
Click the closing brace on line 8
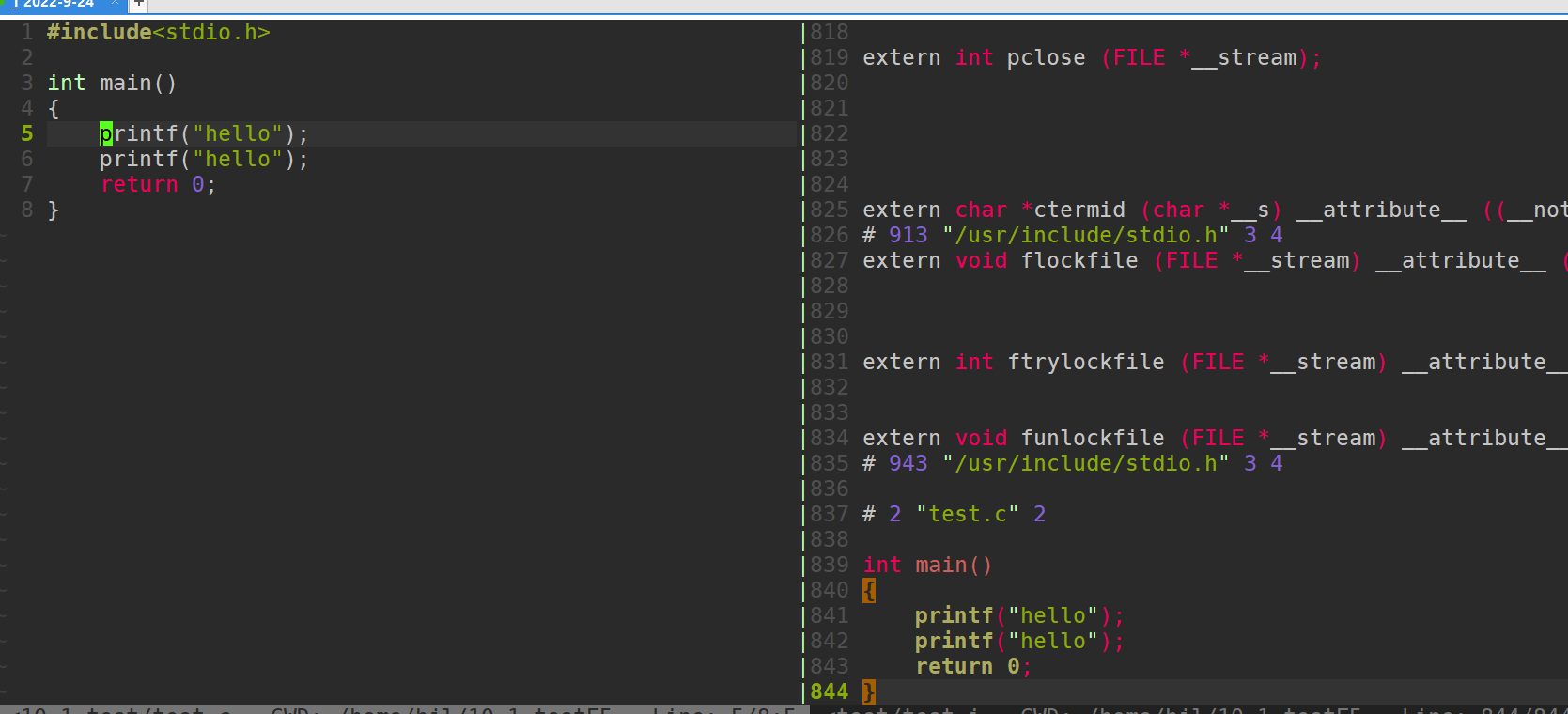(54, 210)
